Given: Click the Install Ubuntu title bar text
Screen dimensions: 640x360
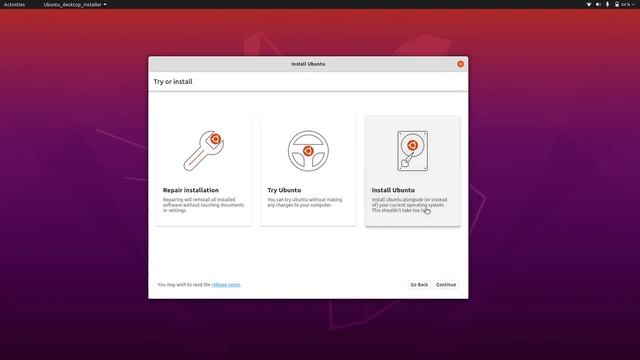Looking at the screenshot, I should 308,64.
